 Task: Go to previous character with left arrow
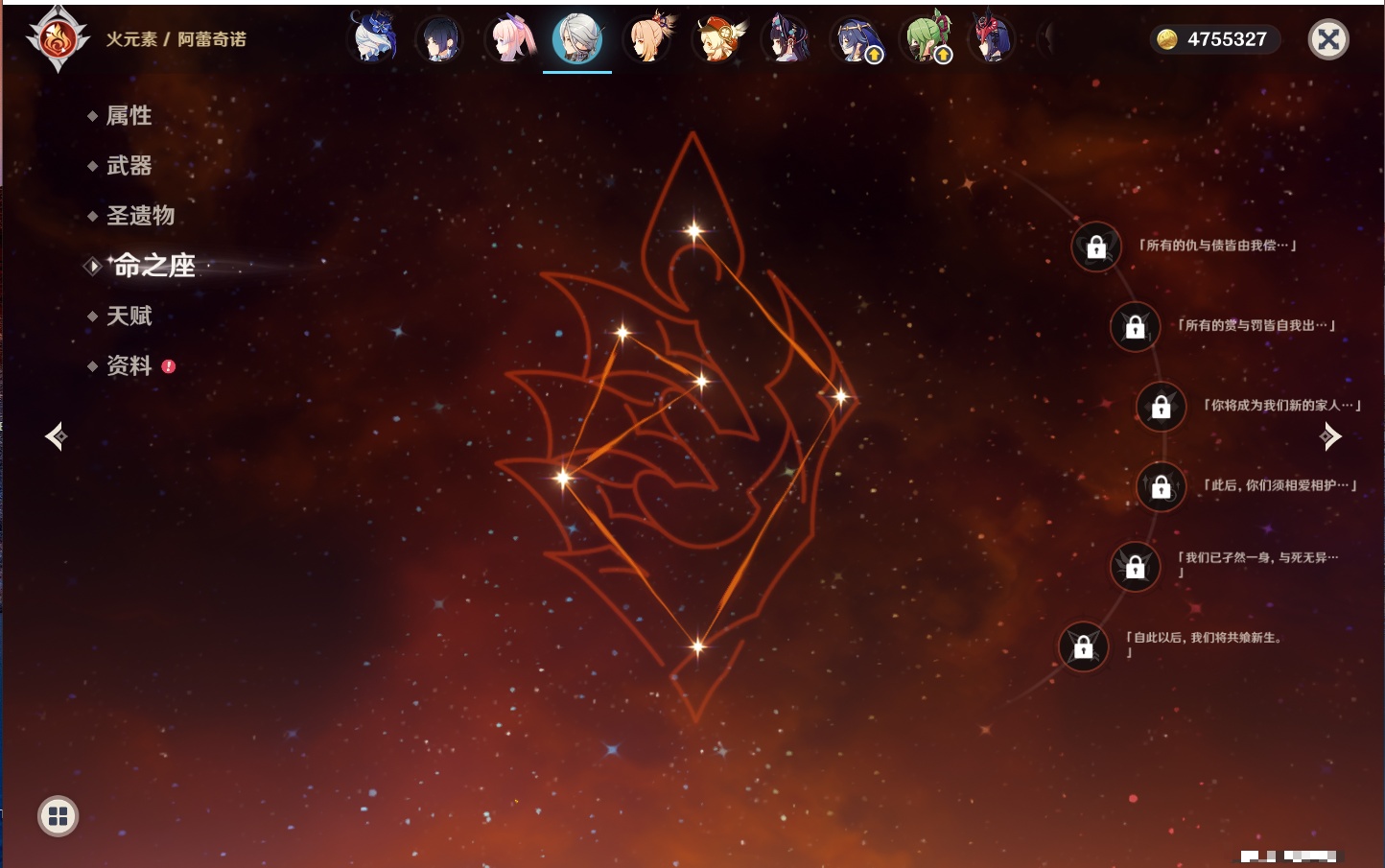56,436
